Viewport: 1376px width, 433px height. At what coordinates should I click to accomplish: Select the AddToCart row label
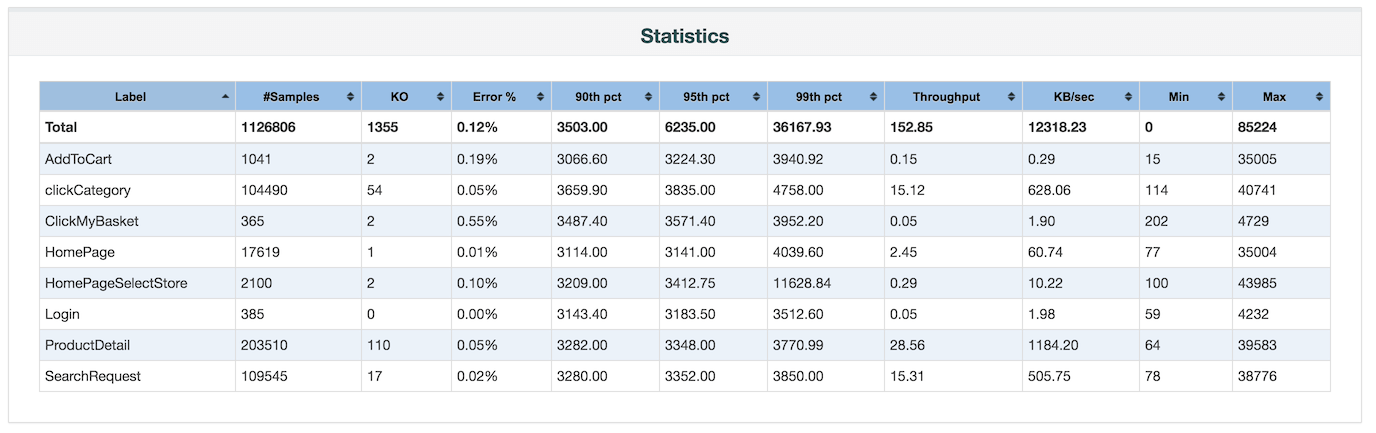(71, 159)
